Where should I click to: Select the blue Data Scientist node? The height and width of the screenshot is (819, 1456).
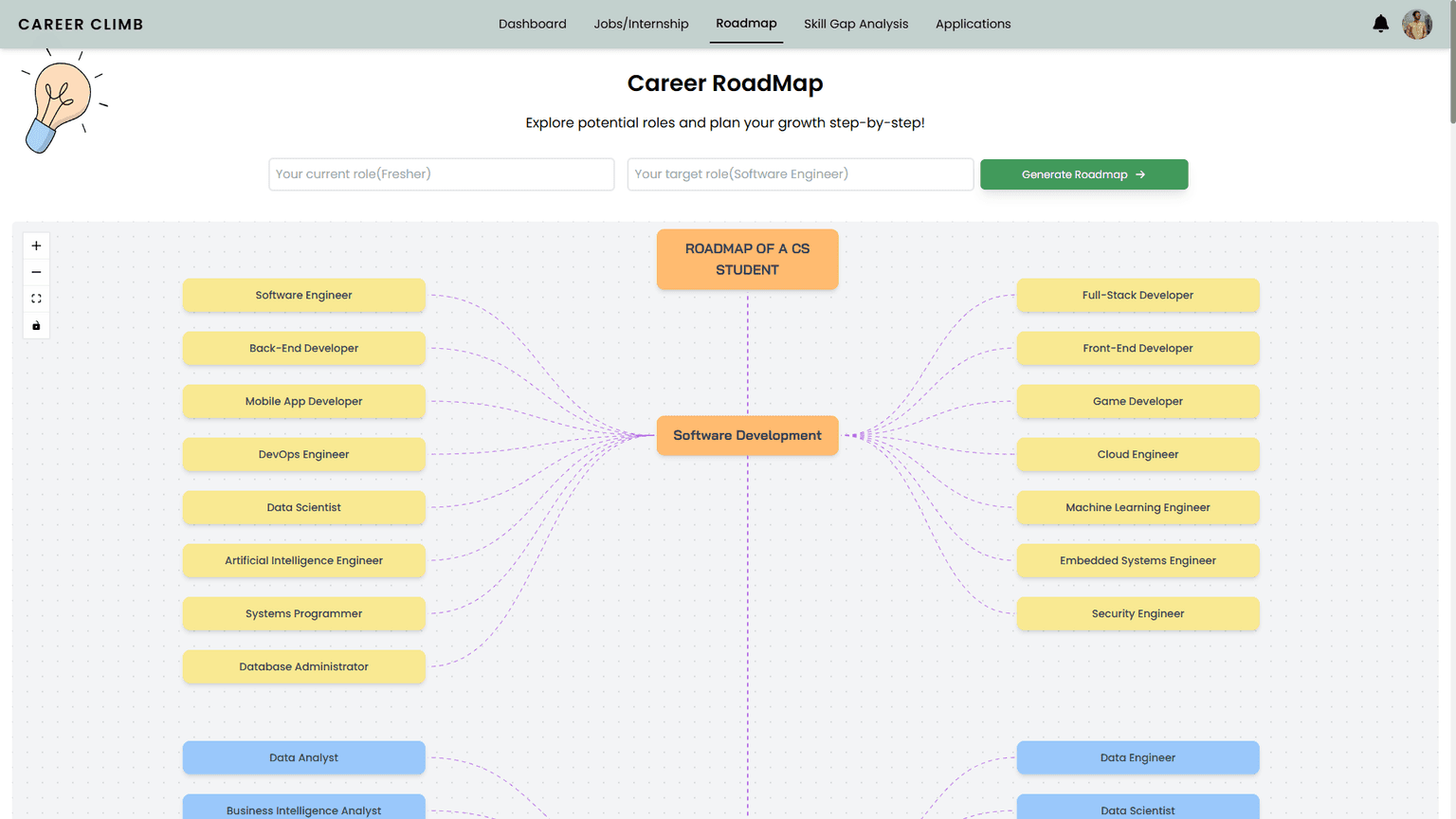coord(1138,808)
